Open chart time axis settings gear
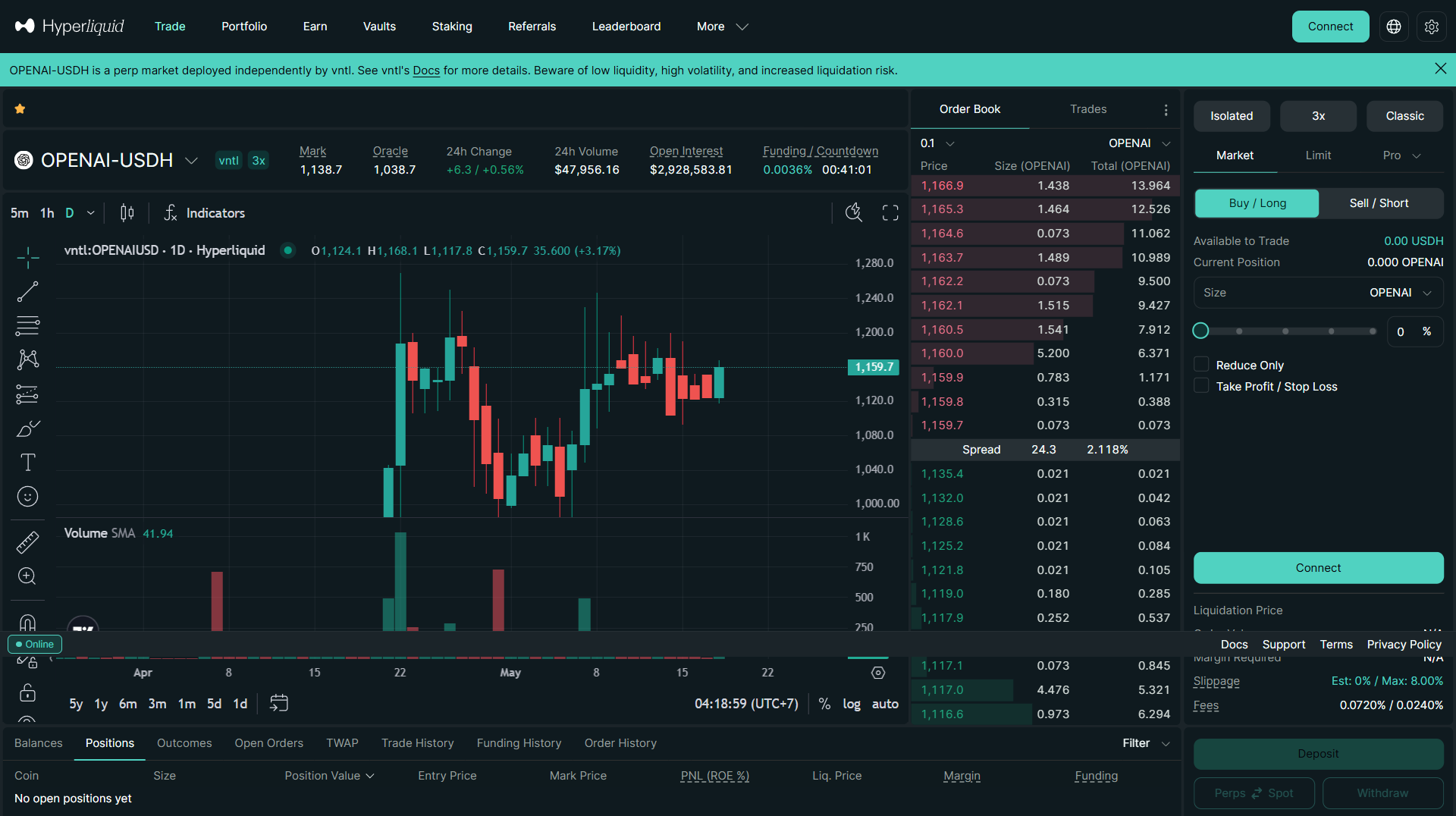The image size is (1456, 816). (x=878, y=673)
